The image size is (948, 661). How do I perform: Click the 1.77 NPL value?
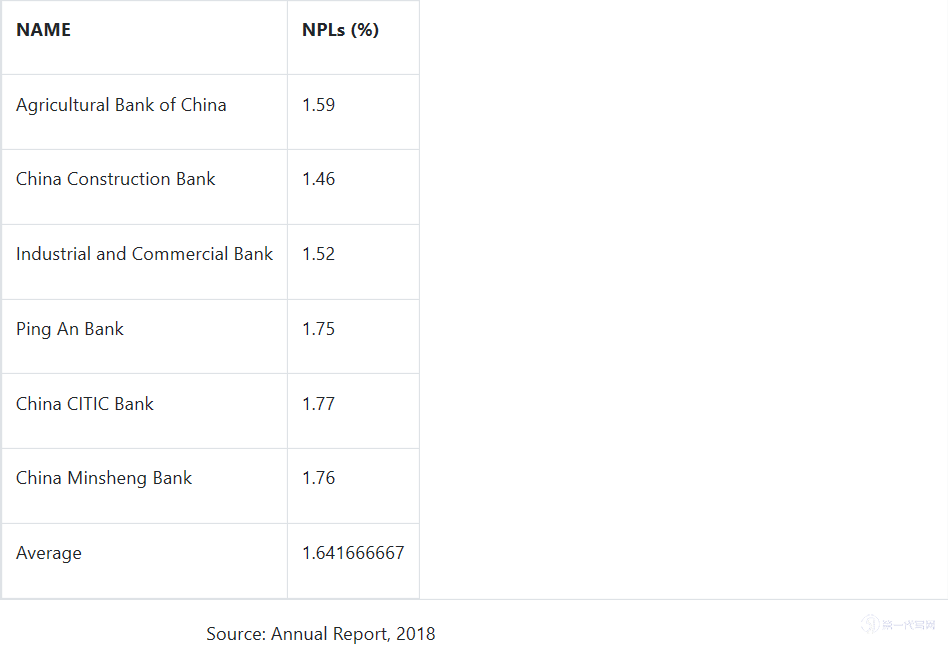tap(318, 404)
